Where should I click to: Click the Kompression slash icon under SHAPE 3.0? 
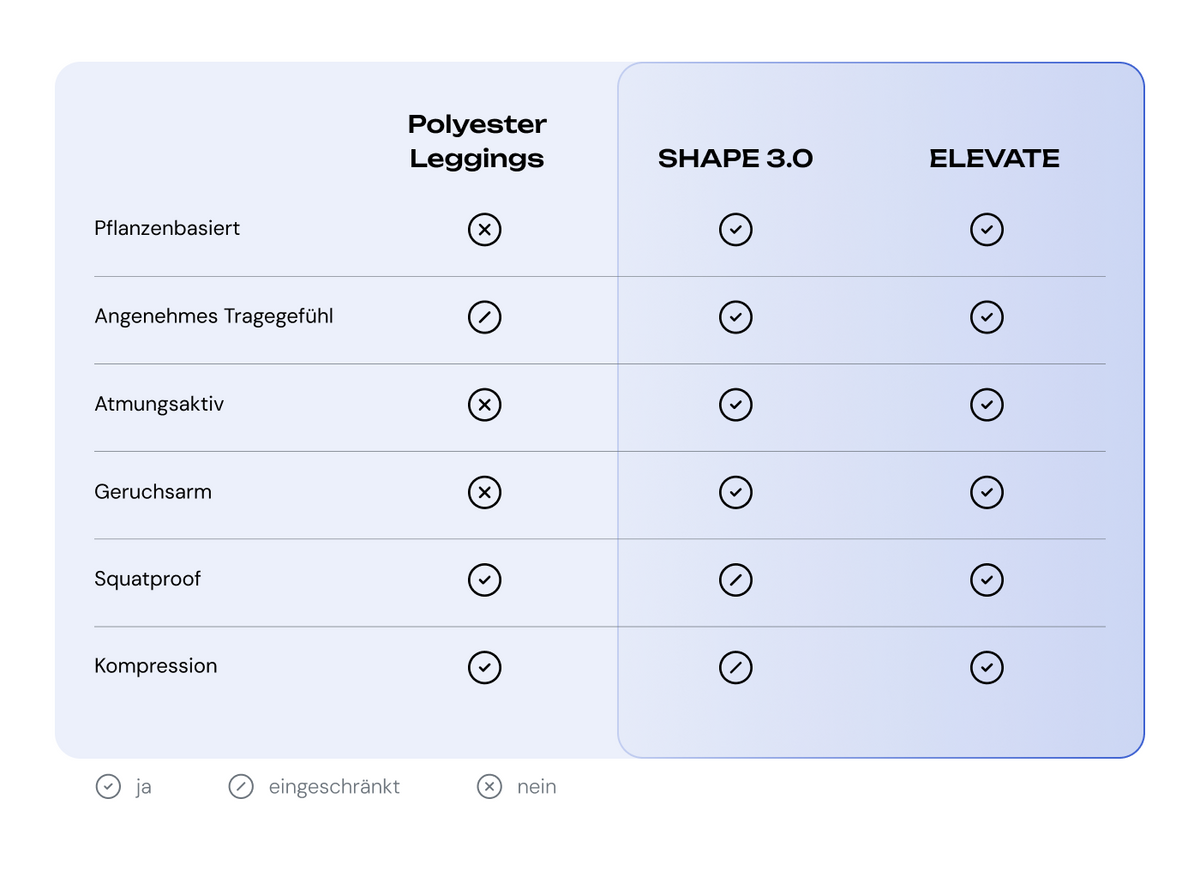tap(736, 667)
